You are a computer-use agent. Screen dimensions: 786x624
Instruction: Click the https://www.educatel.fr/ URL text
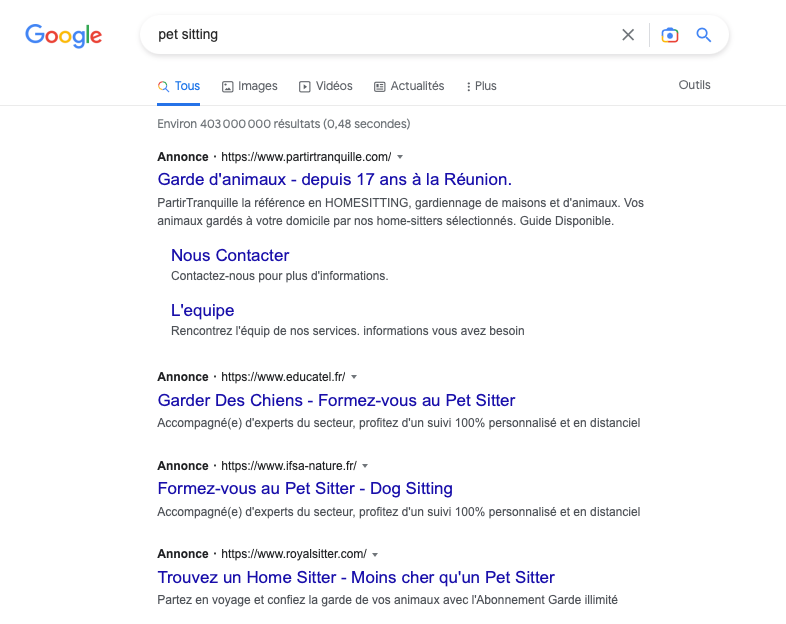(283, 377)
